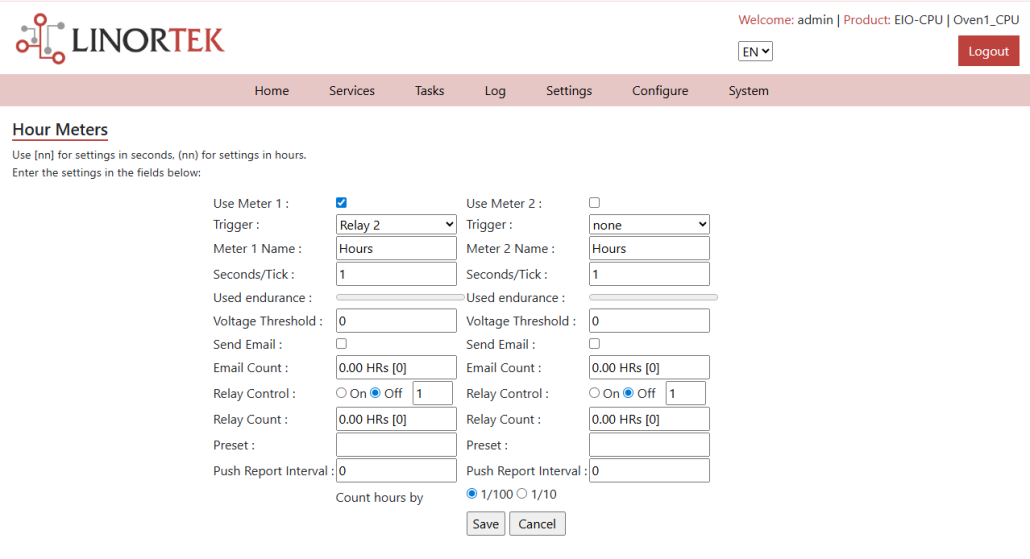This screenshot has width=1030, height=559.
Task: Click the Cancel button
Action: [537, 524]
